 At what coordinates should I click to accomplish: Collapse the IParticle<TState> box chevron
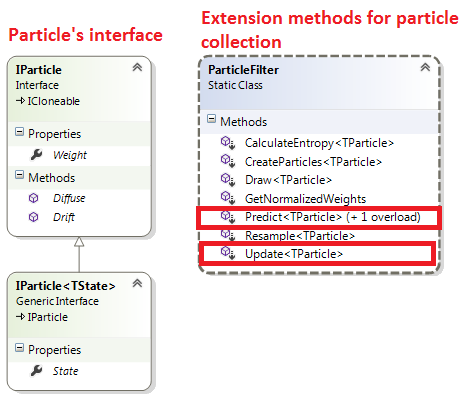point(137,283)
